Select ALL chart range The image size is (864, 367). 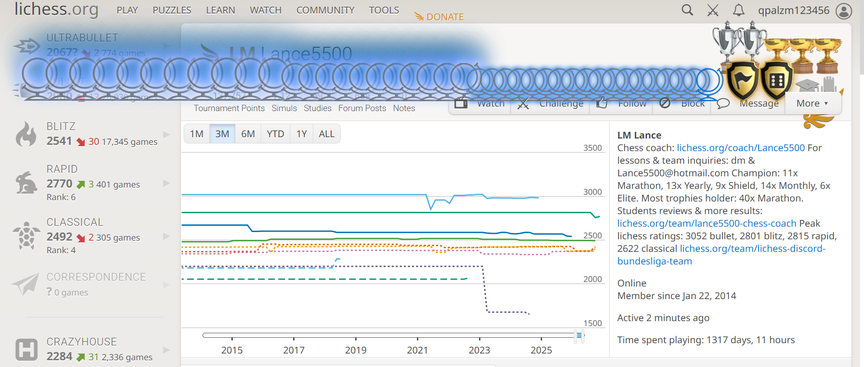[x=327, y=134]
